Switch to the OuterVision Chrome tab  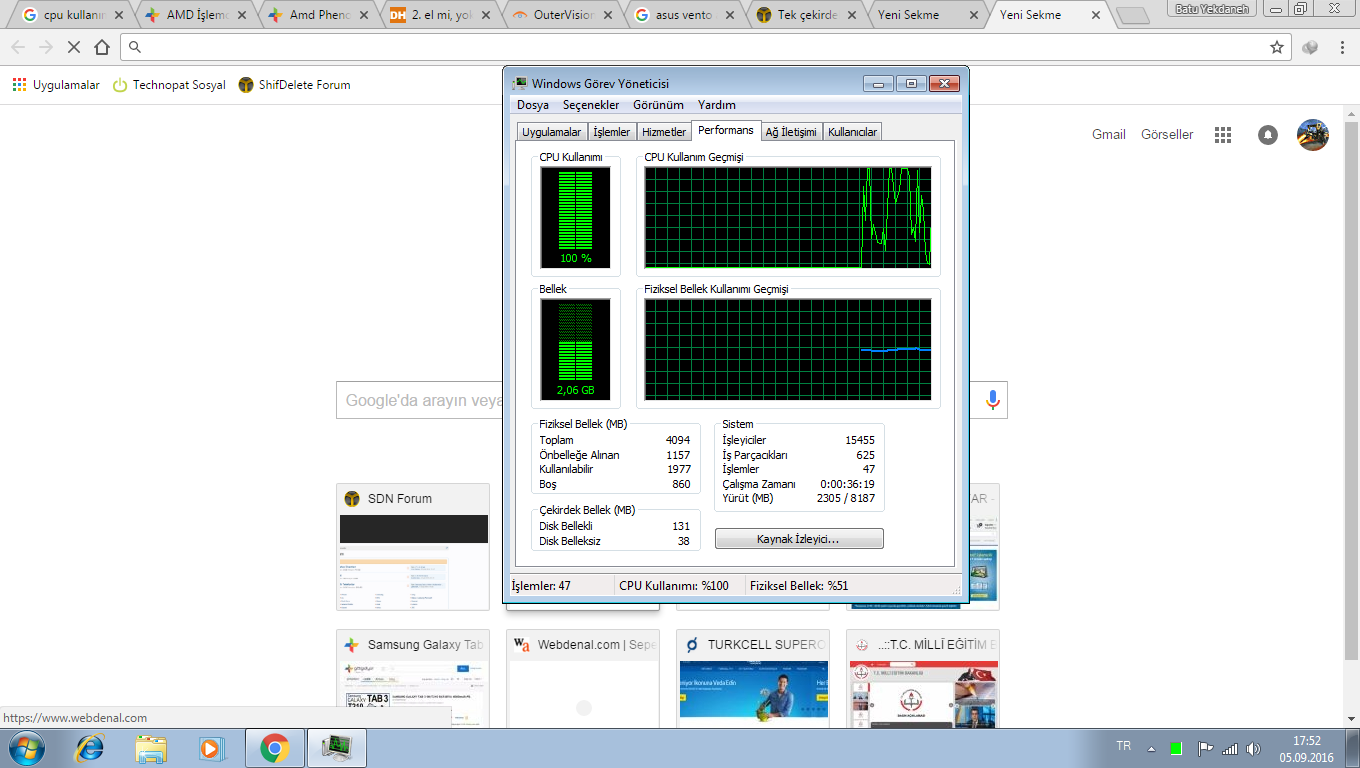click(x=563, y=15)
